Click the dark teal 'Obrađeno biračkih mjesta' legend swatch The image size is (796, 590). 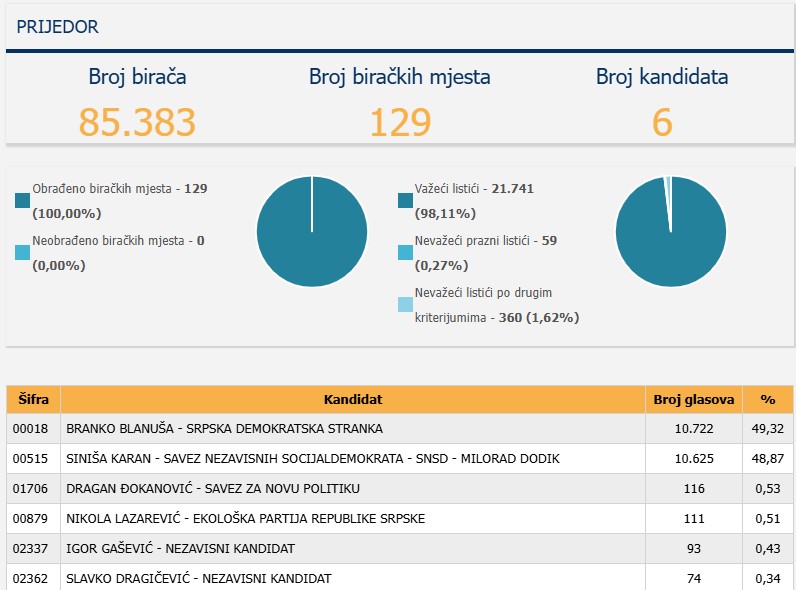coord(23,200)
